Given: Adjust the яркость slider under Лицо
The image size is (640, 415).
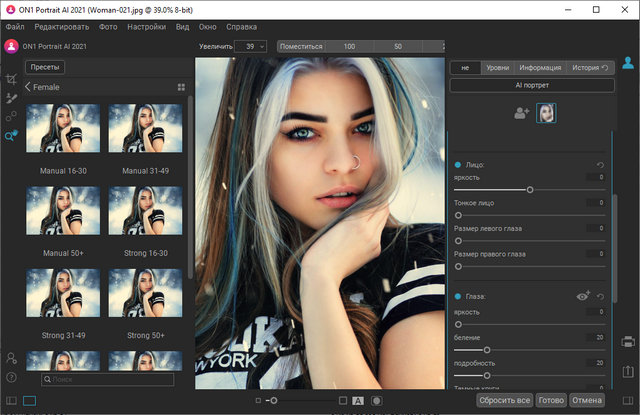Looking at the screenshot, I should click(529, 189).
